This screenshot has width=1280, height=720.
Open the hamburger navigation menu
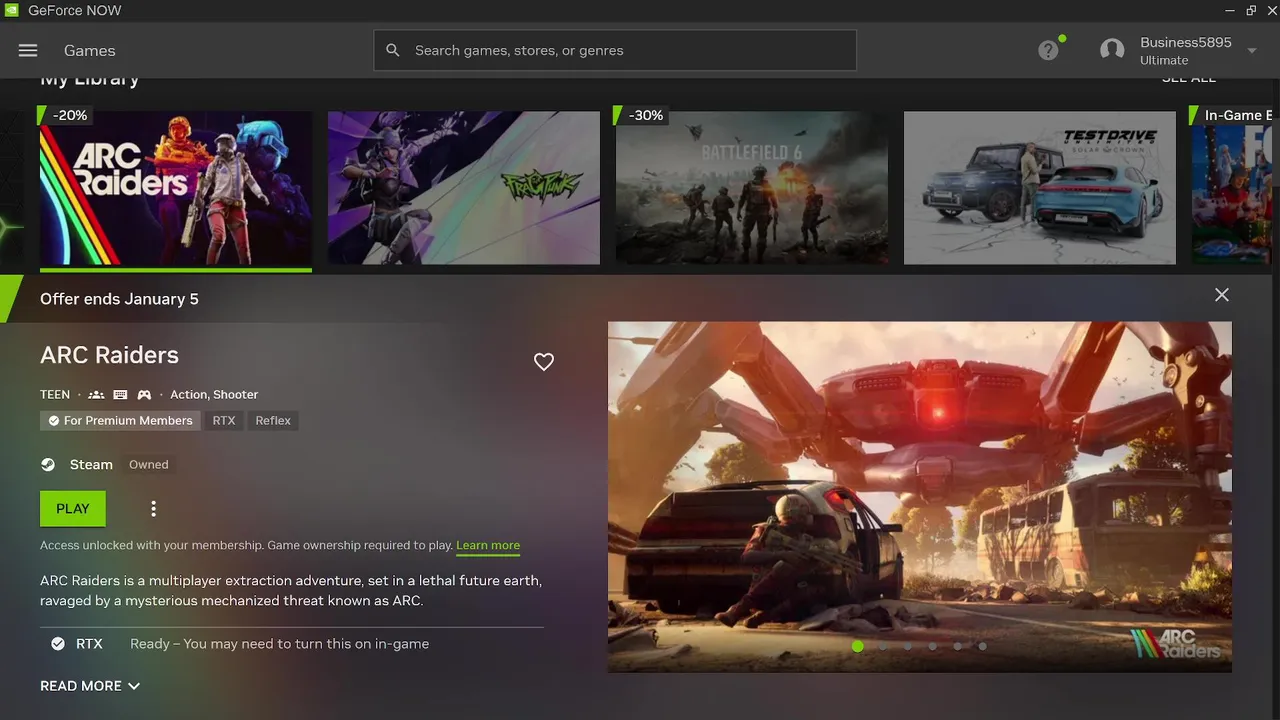(28, 50)
